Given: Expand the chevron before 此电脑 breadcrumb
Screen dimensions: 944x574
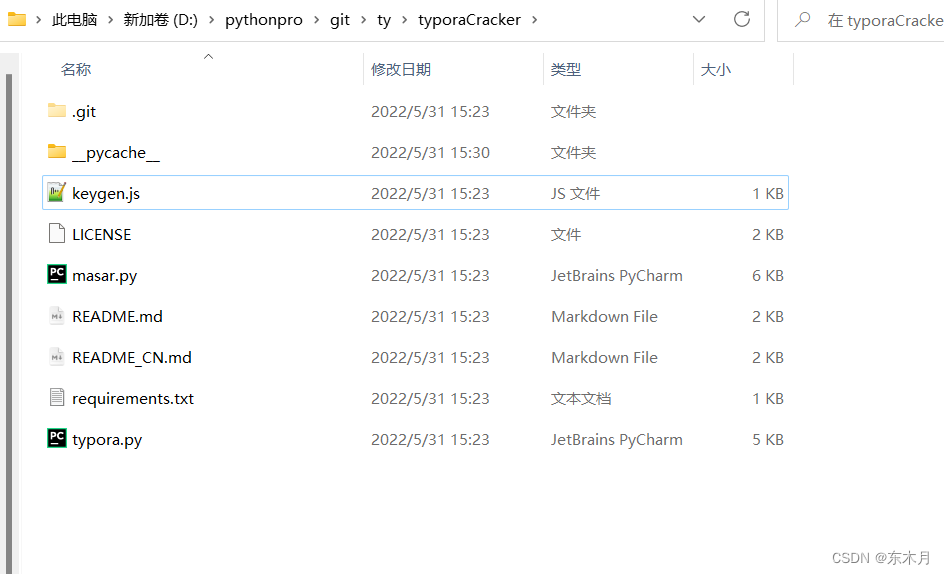Looking at the screenshot, I should pos(39,20).
